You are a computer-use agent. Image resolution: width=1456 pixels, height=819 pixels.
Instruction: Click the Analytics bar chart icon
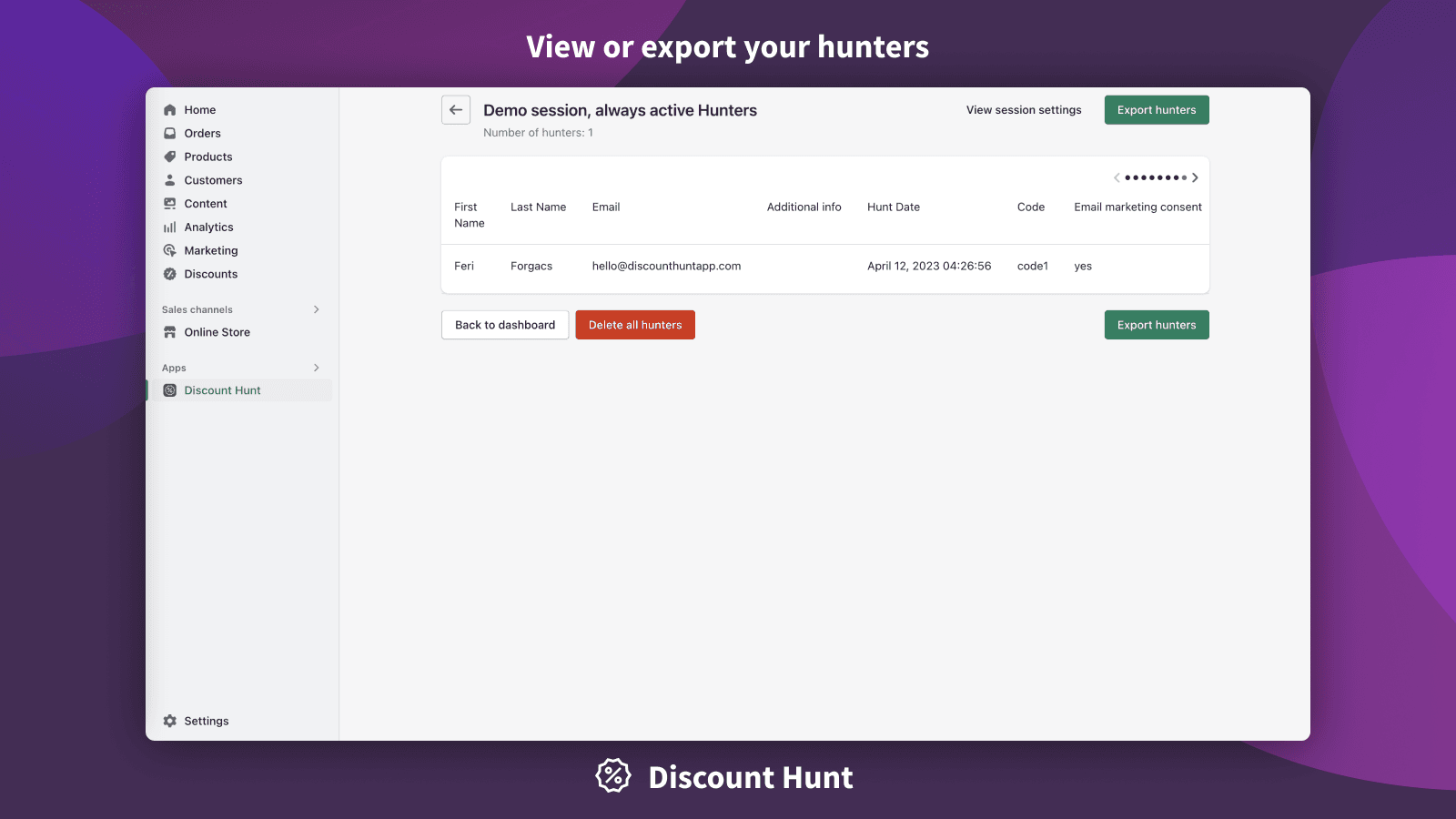[x=169, y=227]
